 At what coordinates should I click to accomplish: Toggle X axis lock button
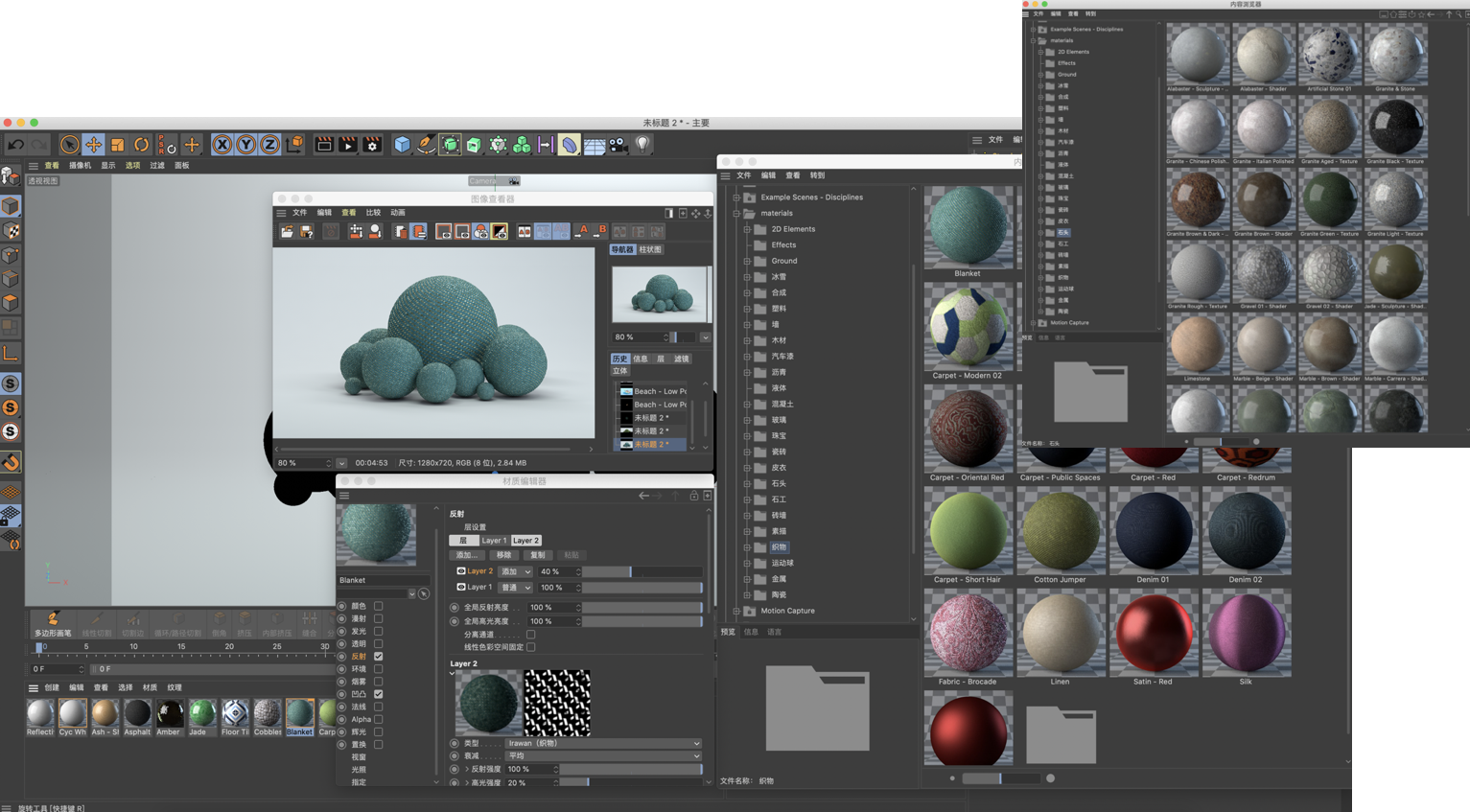(222, 145)
